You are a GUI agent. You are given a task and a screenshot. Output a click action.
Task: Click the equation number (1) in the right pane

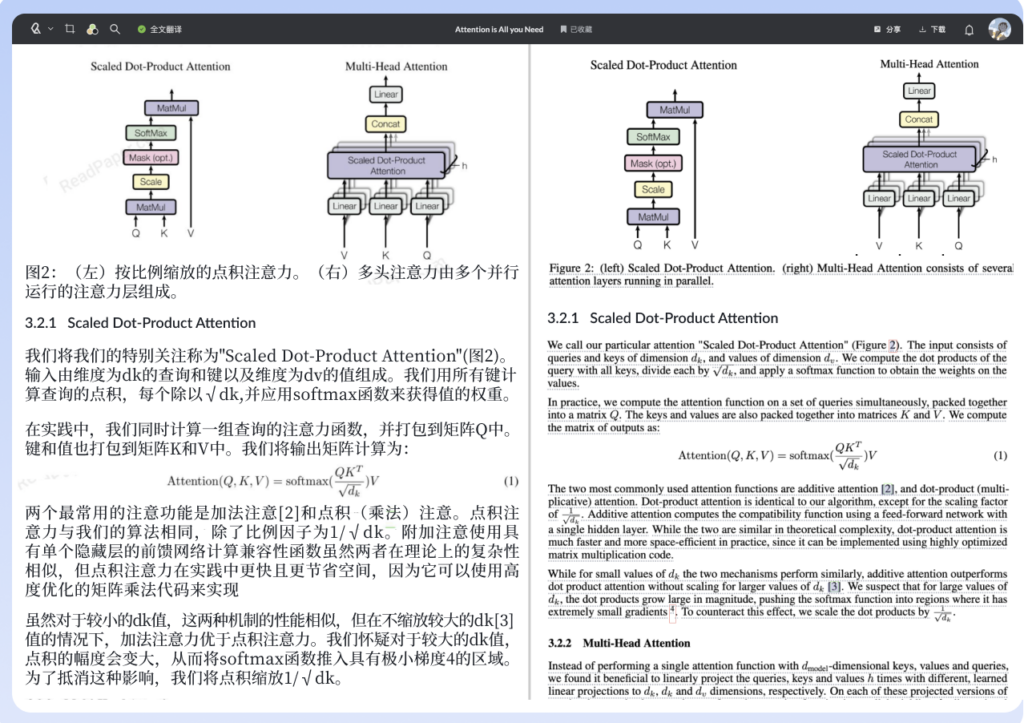[1000, 455]
